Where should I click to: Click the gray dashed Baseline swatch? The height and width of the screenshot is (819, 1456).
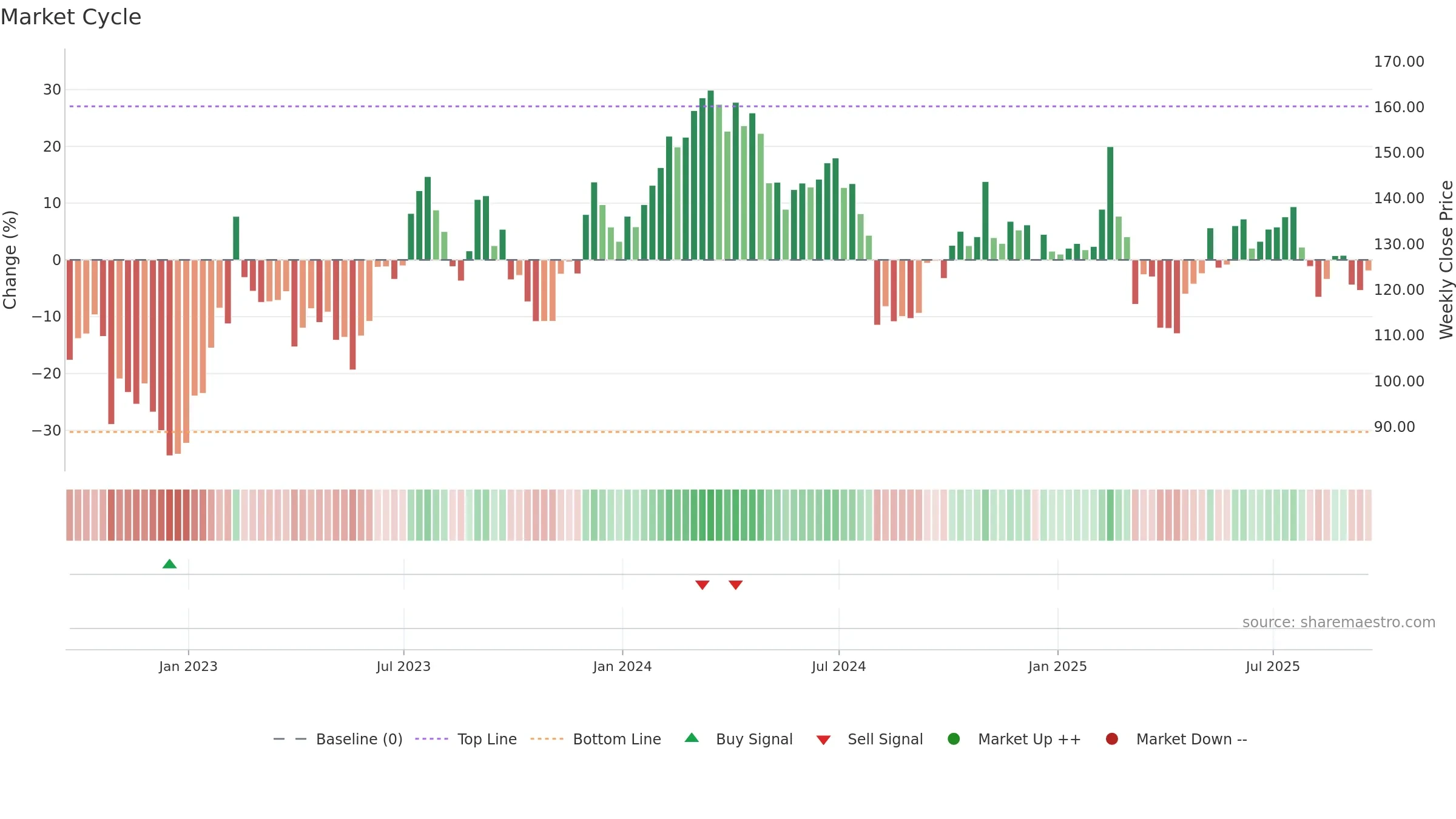click(290, 739)
